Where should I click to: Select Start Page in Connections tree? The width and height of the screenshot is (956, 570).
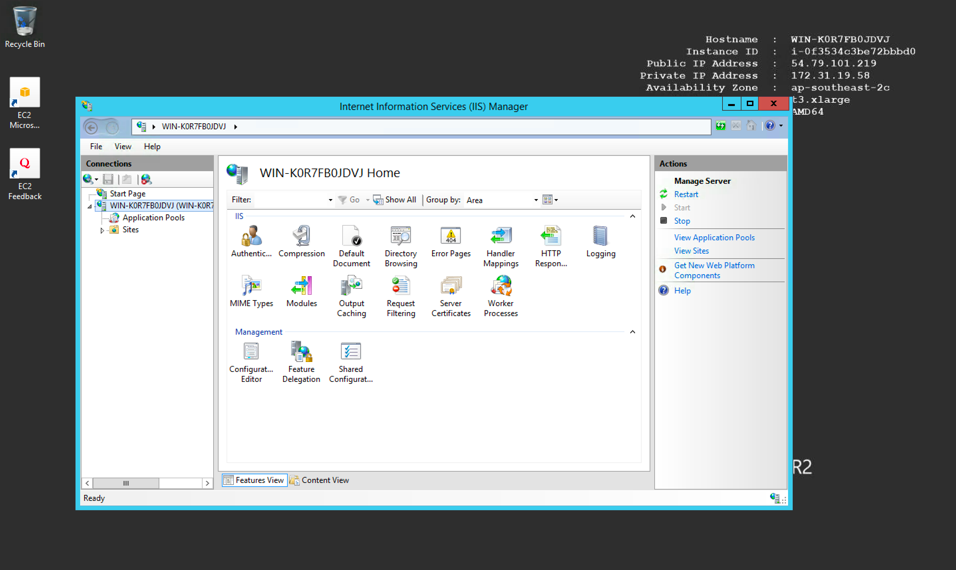coord(127,194)
